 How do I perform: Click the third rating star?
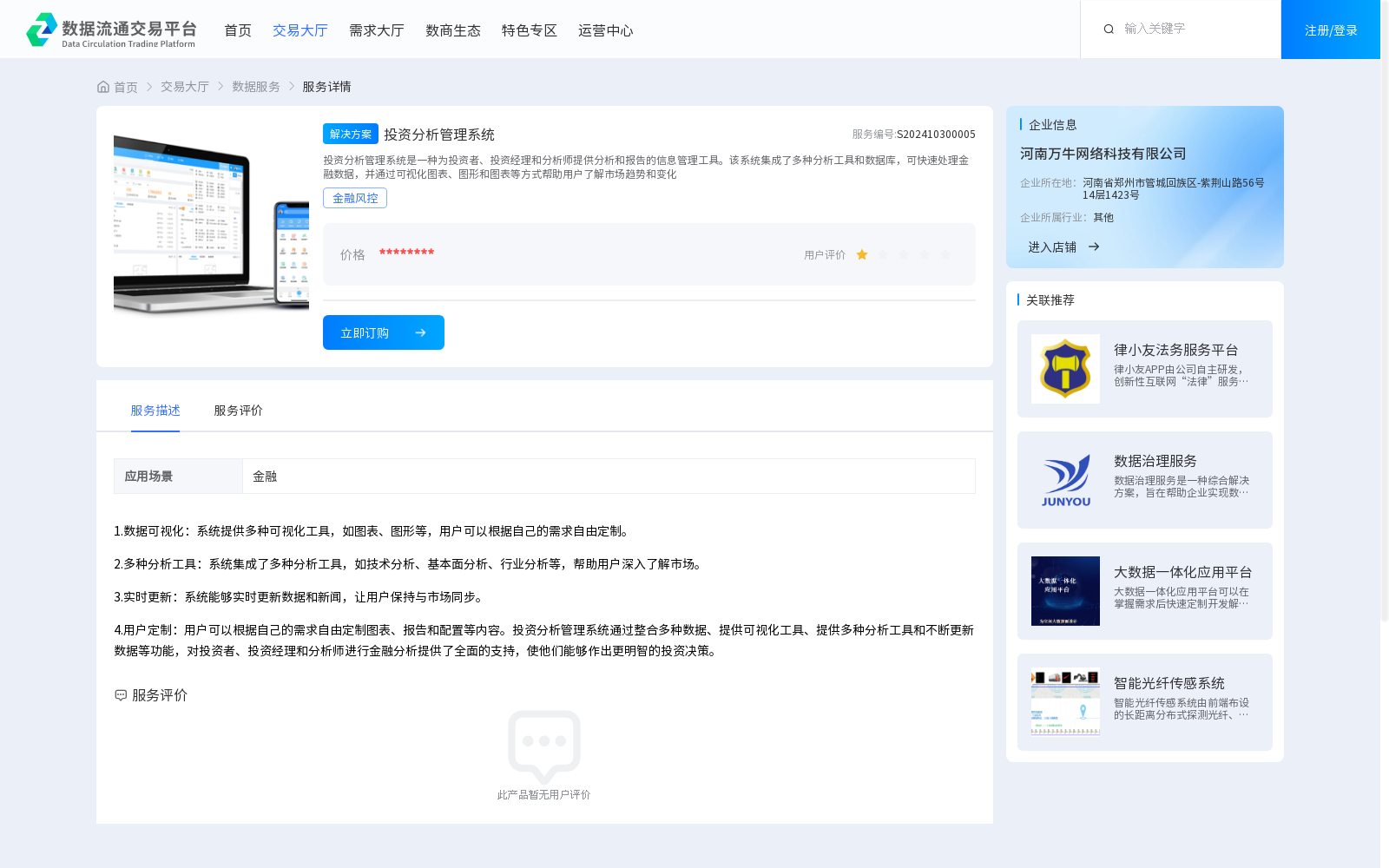pyautogui.click(x=904, y=254)
